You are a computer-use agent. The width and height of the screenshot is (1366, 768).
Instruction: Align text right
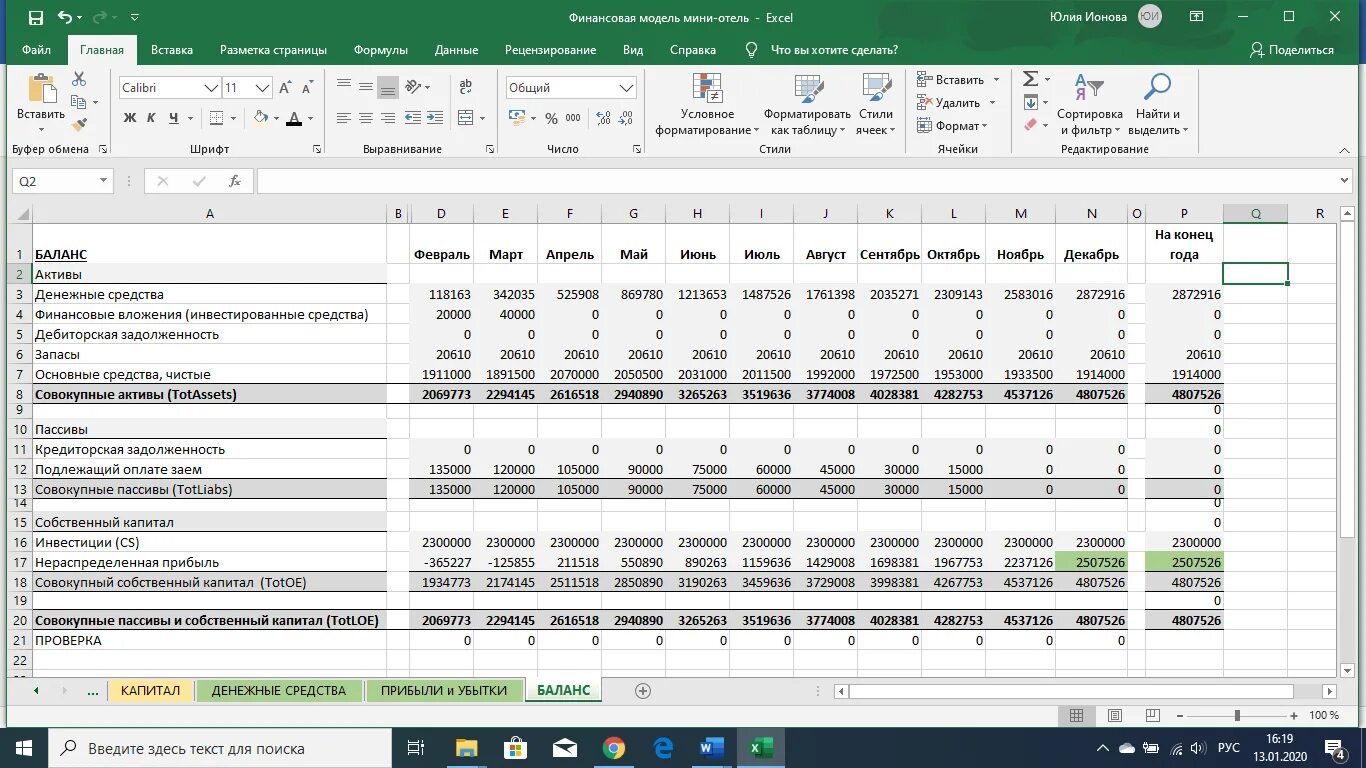[x=388, y=118]
